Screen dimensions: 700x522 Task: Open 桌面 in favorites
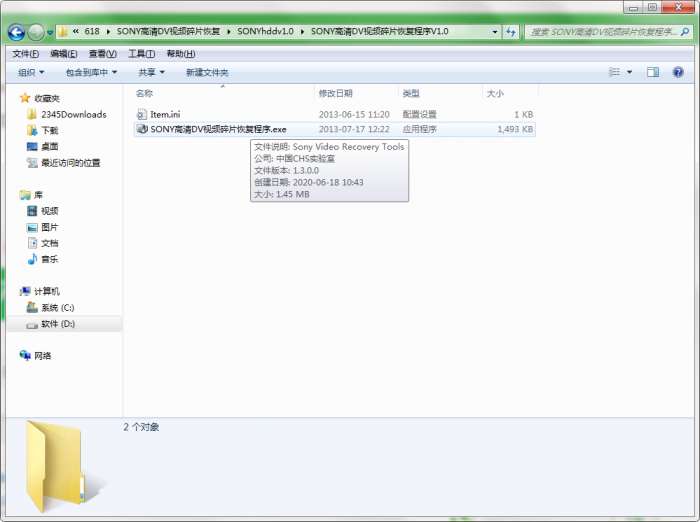(x=50, y=146)
